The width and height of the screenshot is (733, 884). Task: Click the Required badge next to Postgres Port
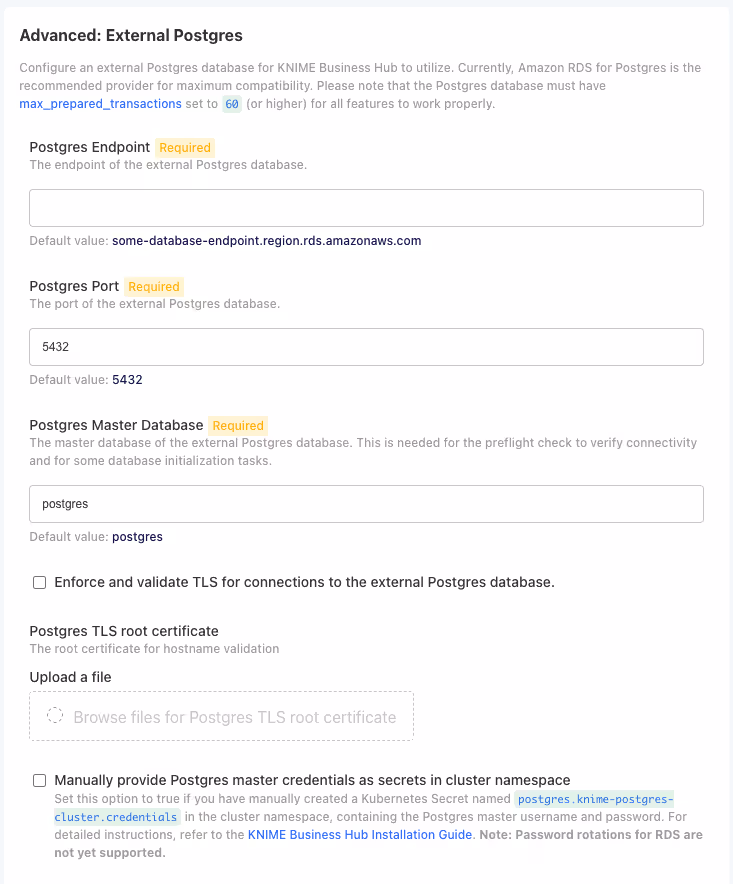[153, 286]
